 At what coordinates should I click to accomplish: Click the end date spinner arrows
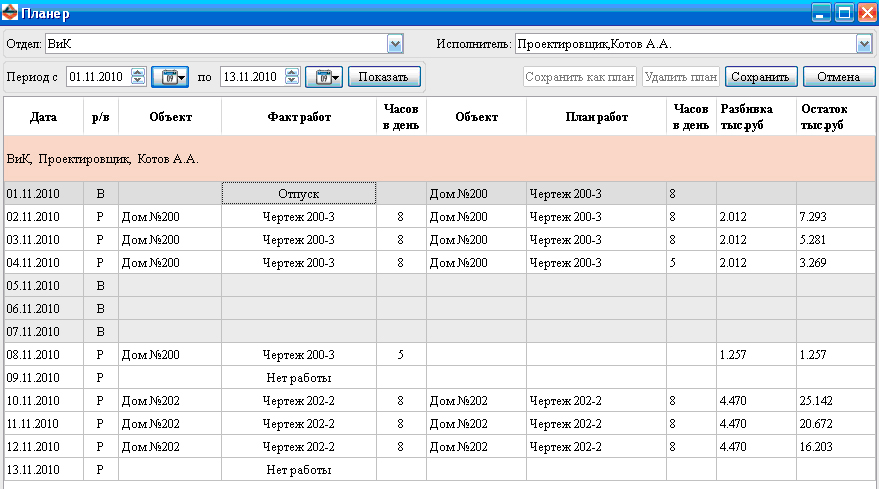[292, 77]
